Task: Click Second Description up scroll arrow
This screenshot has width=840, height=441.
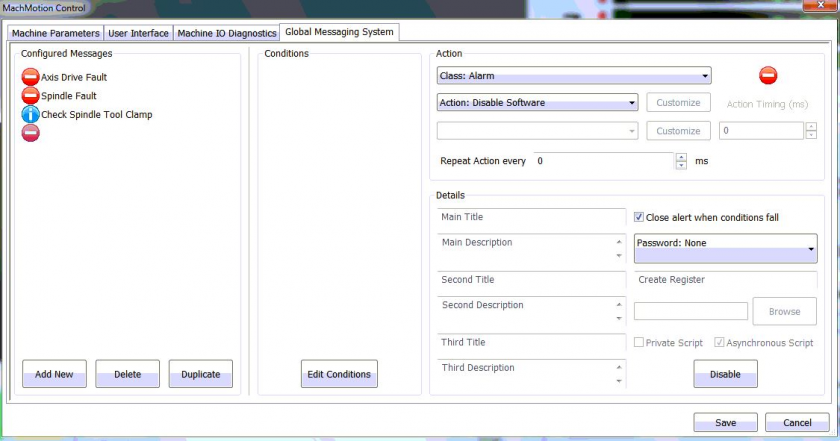Action: coord(619,304)
